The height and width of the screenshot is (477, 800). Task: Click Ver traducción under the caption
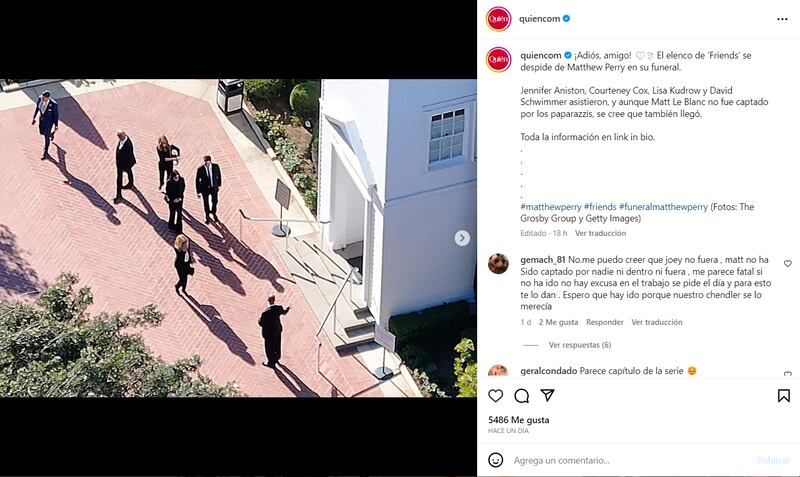(x=600, y=233)
